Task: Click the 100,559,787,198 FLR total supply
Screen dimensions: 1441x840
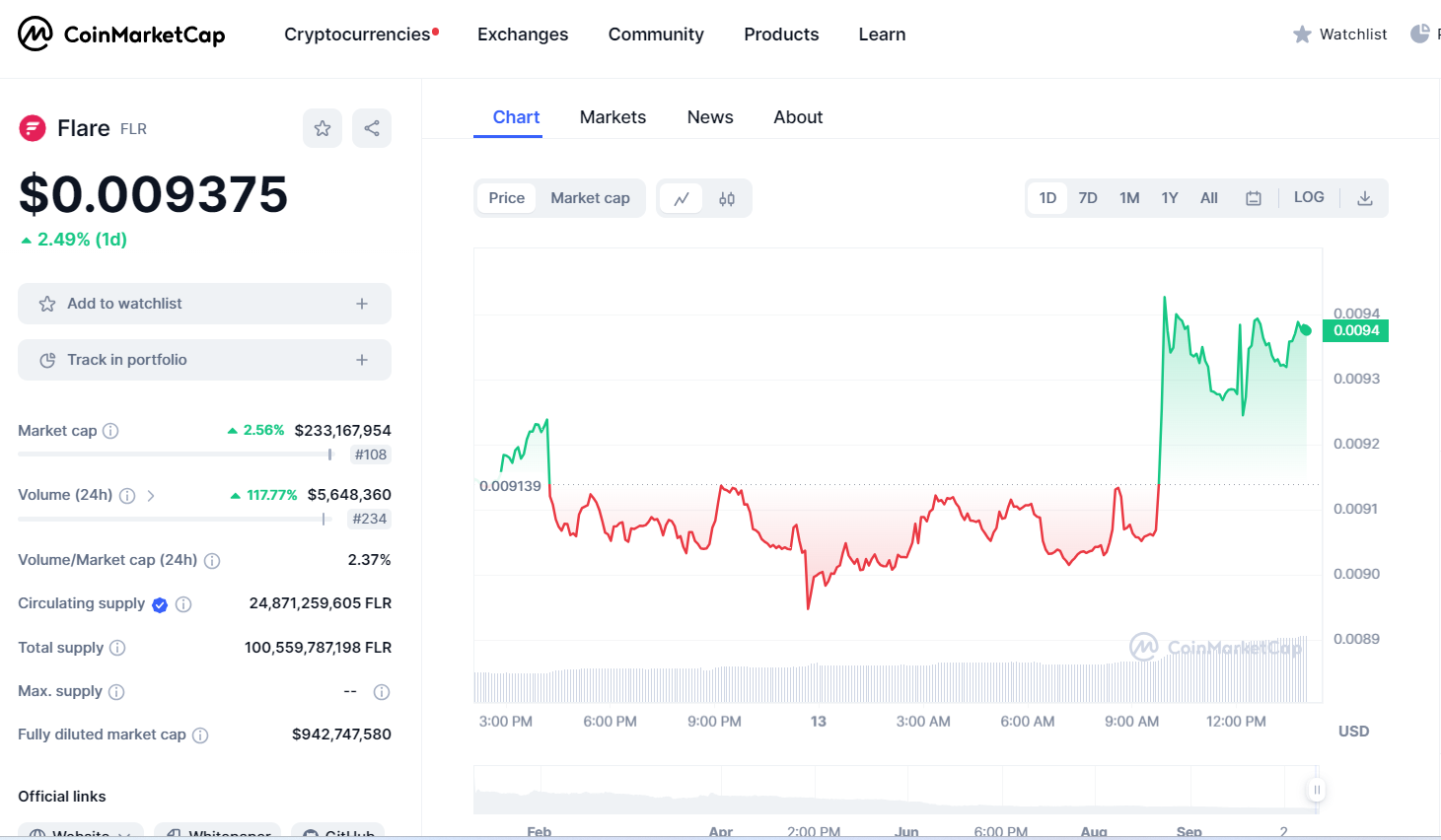Action: (x=318, y=648)
